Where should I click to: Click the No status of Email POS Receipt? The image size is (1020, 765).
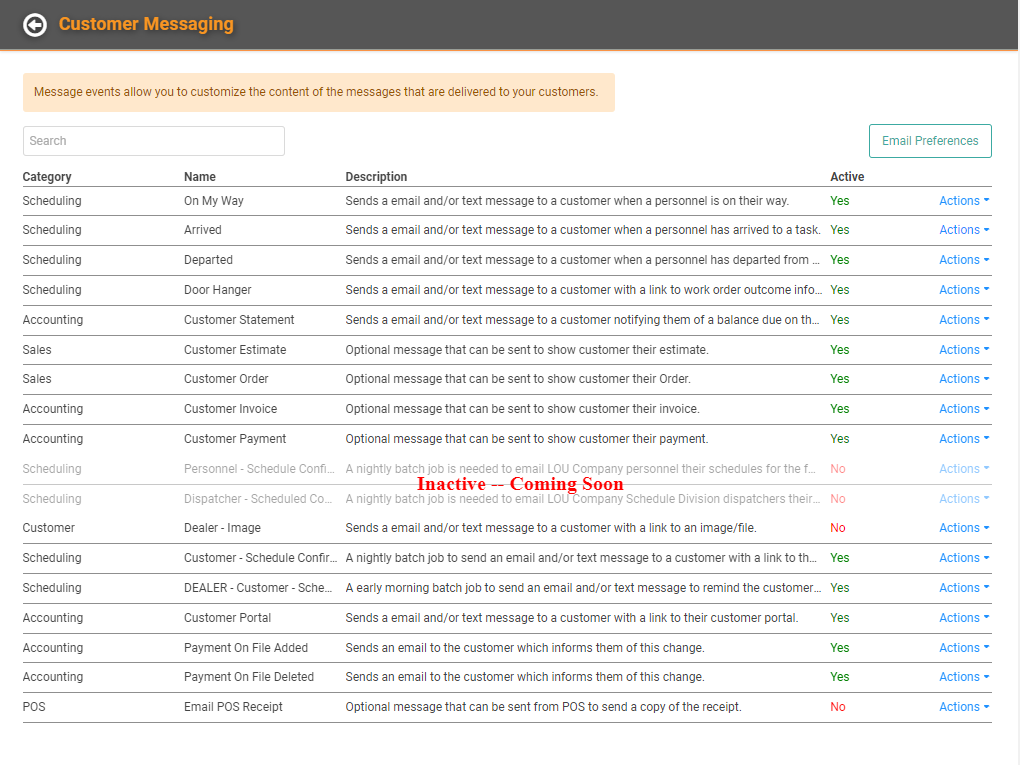point(838,707)
